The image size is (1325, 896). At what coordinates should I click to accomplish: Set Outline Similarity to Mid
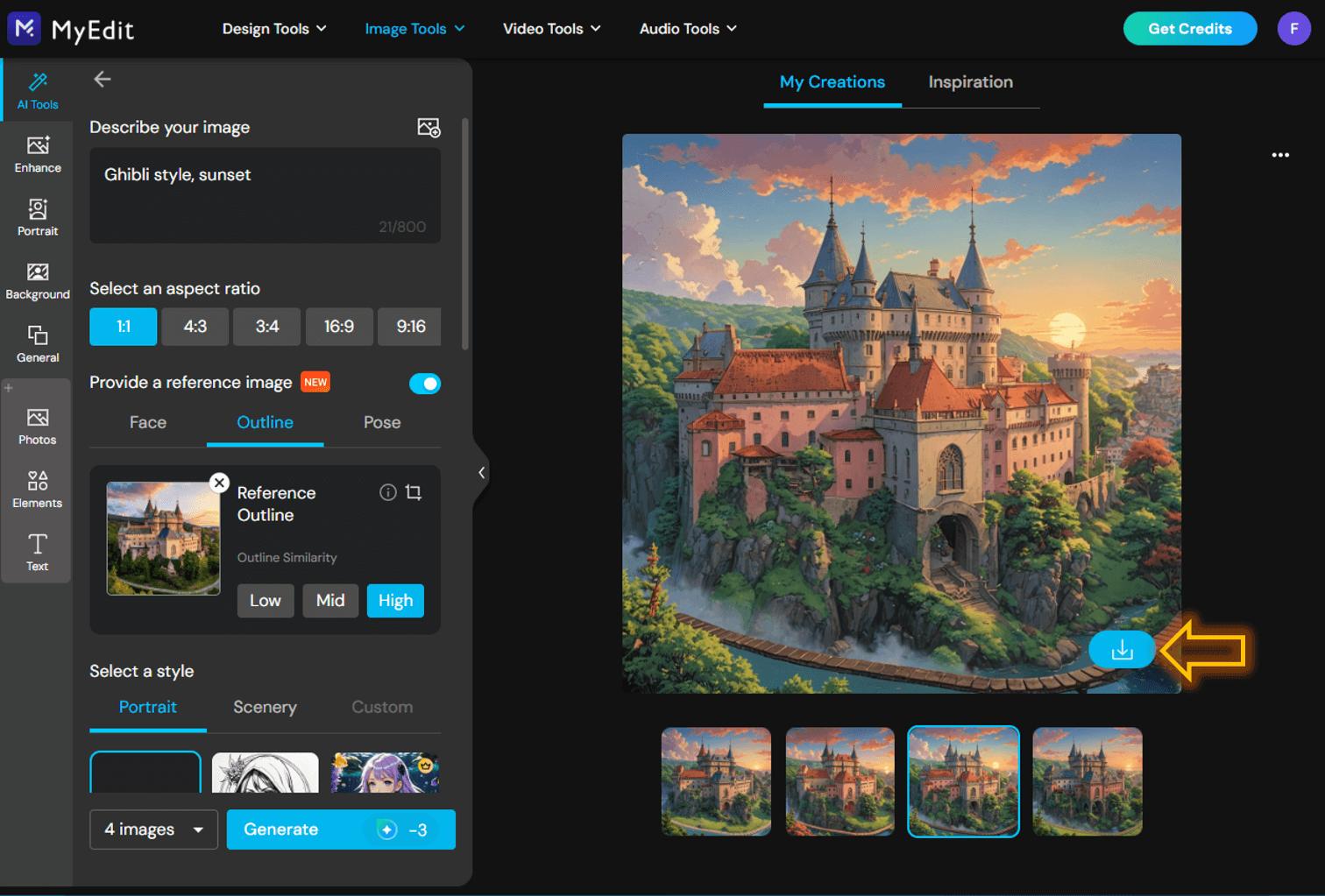[x=330, y=600]
